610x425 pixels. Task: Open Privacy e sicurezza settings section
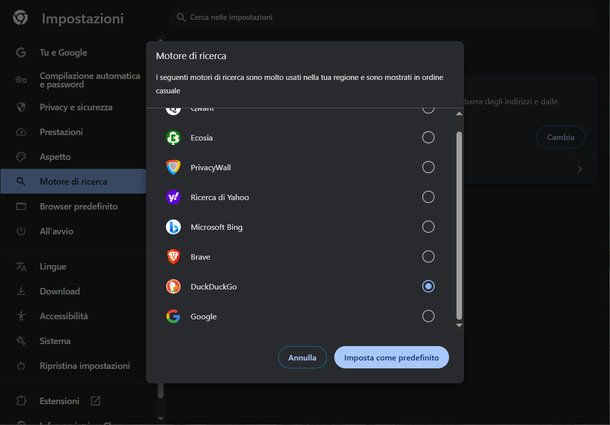pos(75,107)
